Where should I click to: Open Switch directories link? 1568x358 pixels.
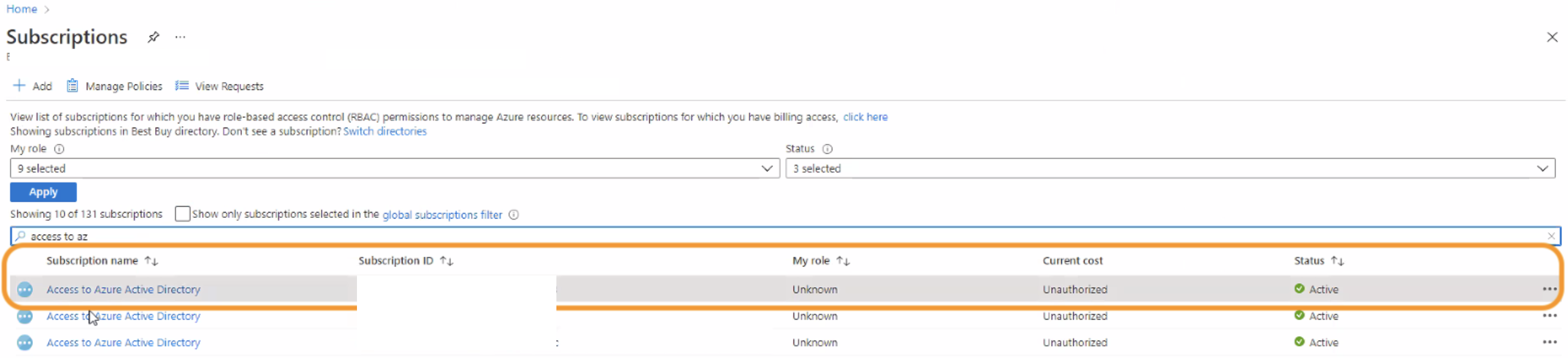385,131
